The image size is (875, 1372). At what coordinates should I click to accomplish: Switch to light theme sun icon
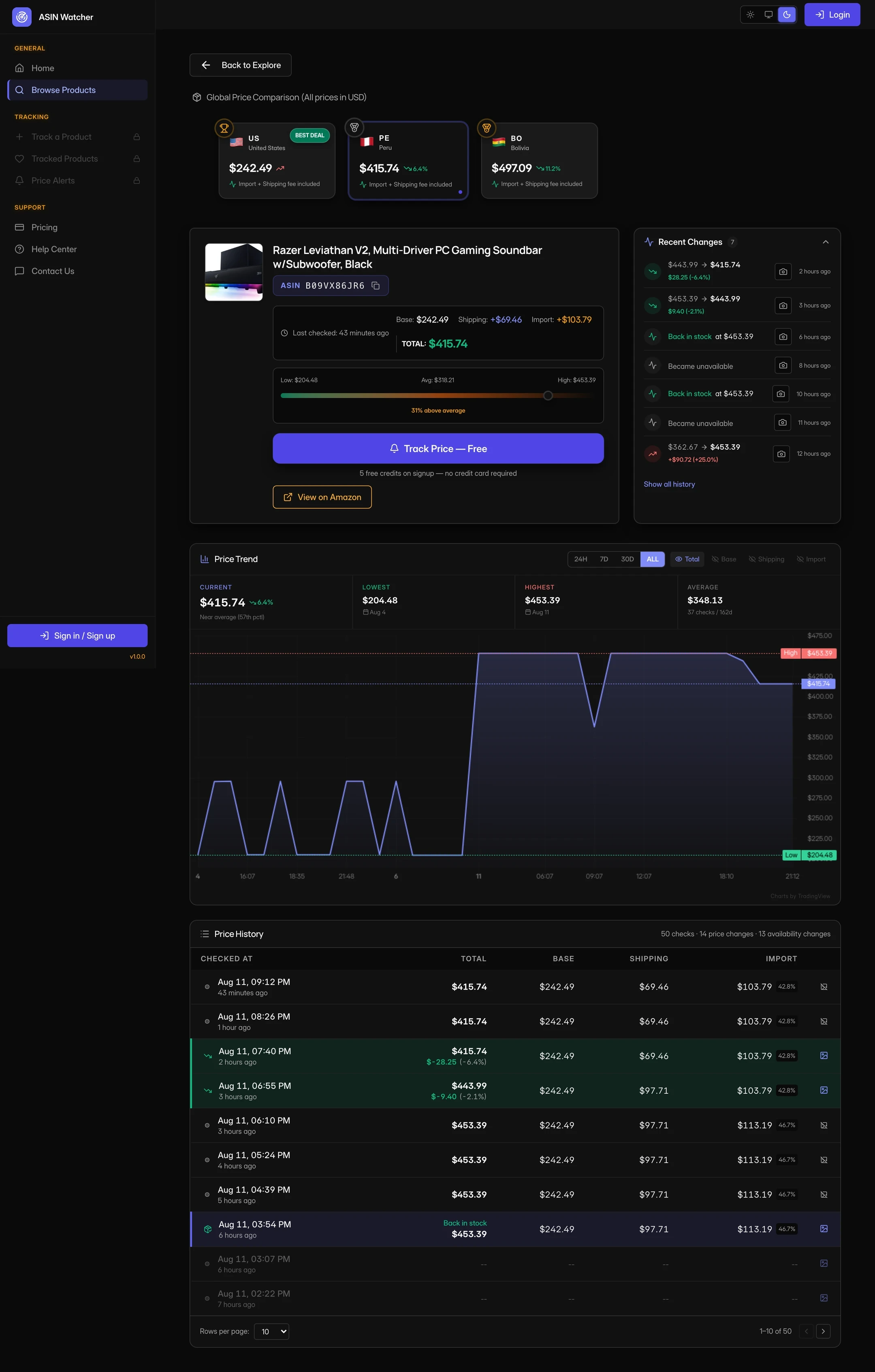[750, 15]
